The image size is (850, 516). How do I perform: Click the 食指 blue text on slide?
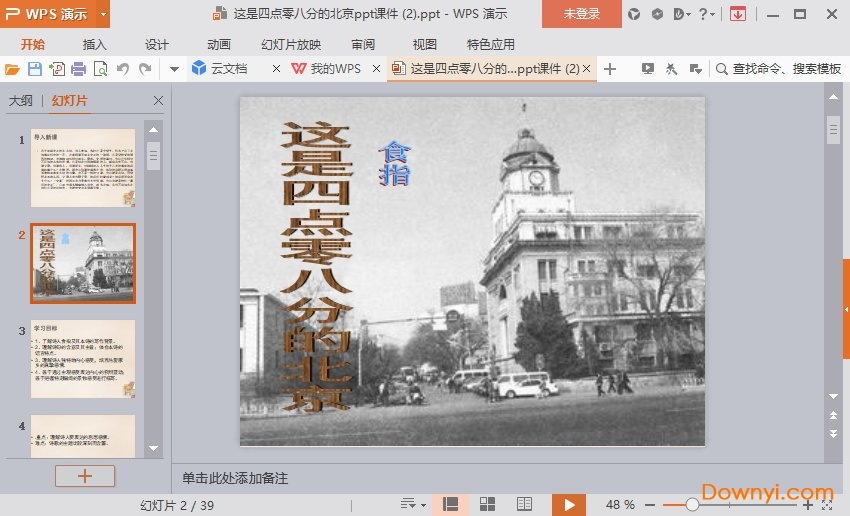[x=395, y=163]
